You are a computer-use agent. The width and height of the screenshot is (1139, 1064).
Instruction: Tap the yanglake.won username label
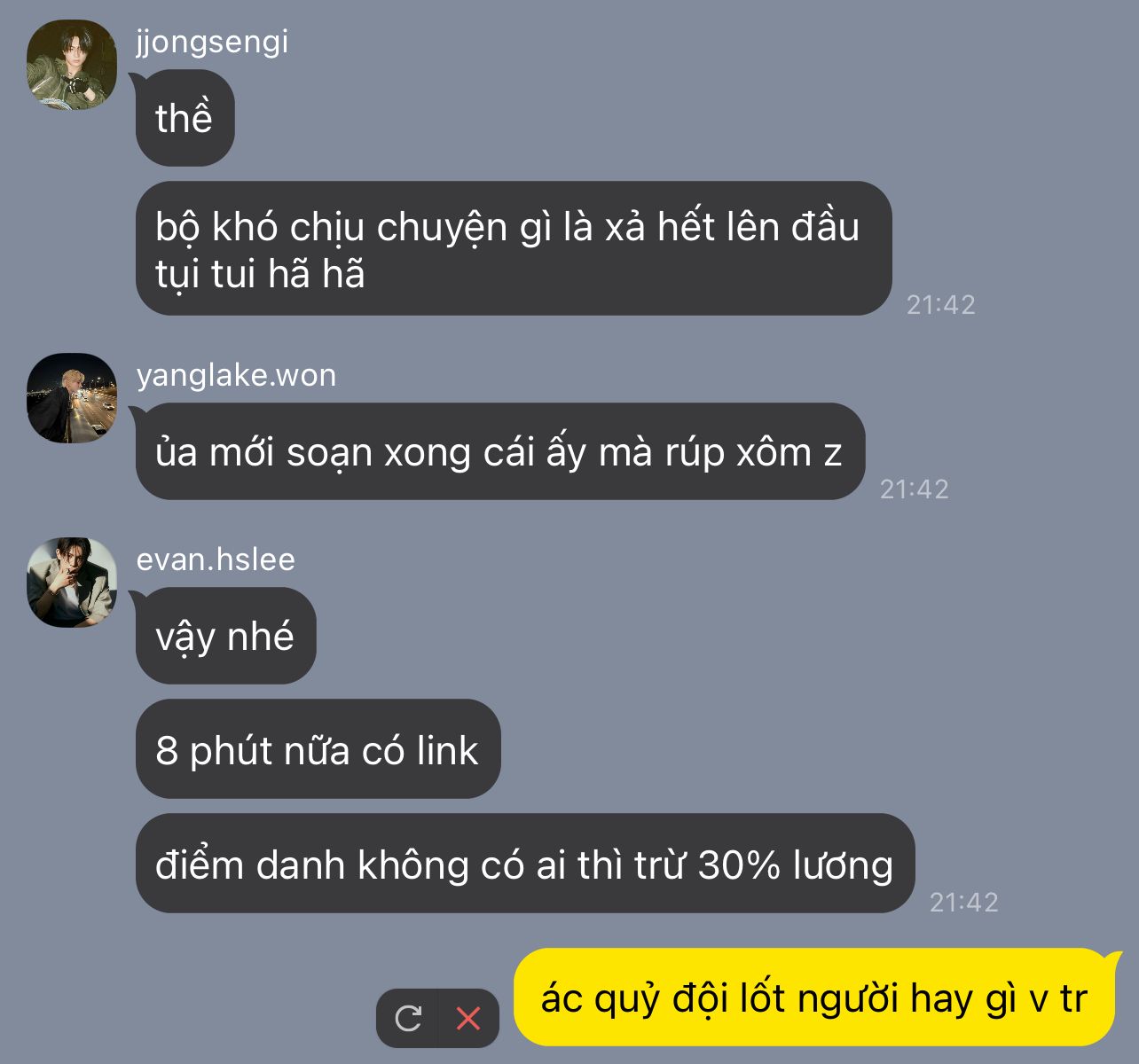pos(236,375)
